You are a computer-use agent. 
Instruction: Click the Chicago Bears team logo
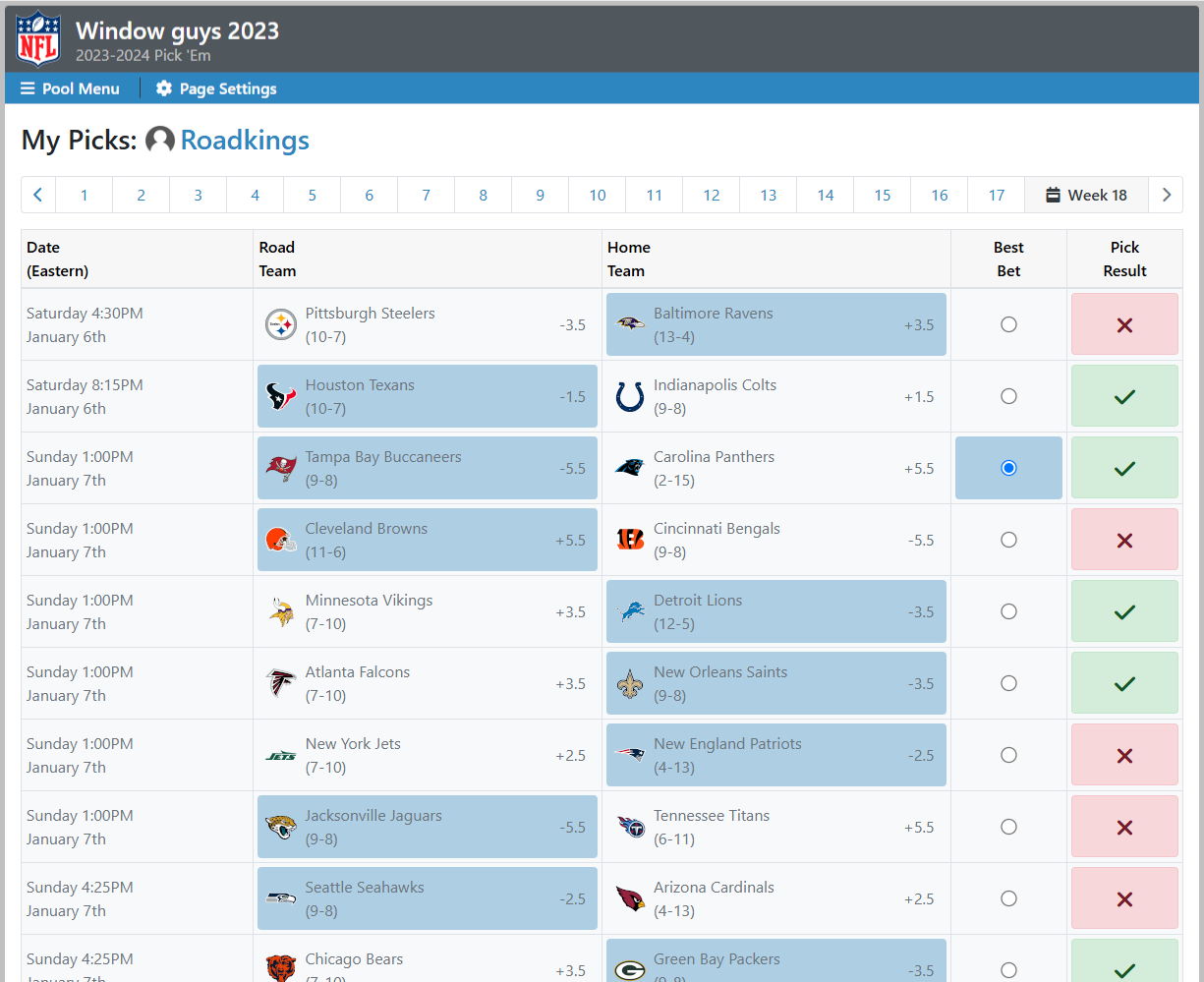click(281, 968)
